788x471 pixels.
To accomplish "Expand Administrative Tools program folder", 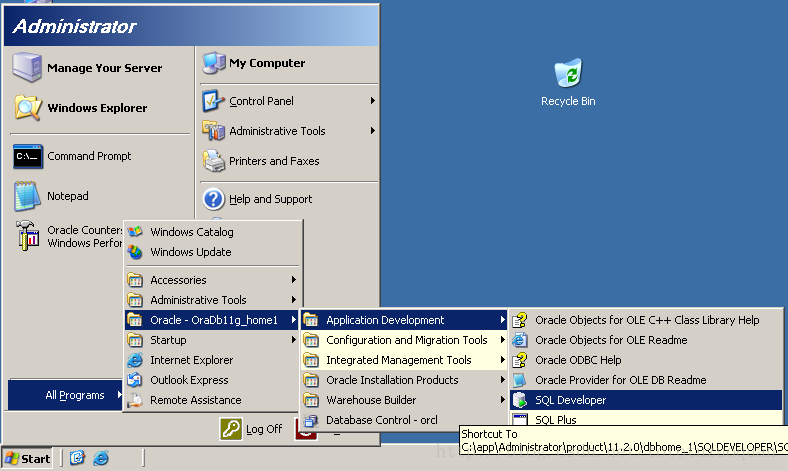I will 212,300.
